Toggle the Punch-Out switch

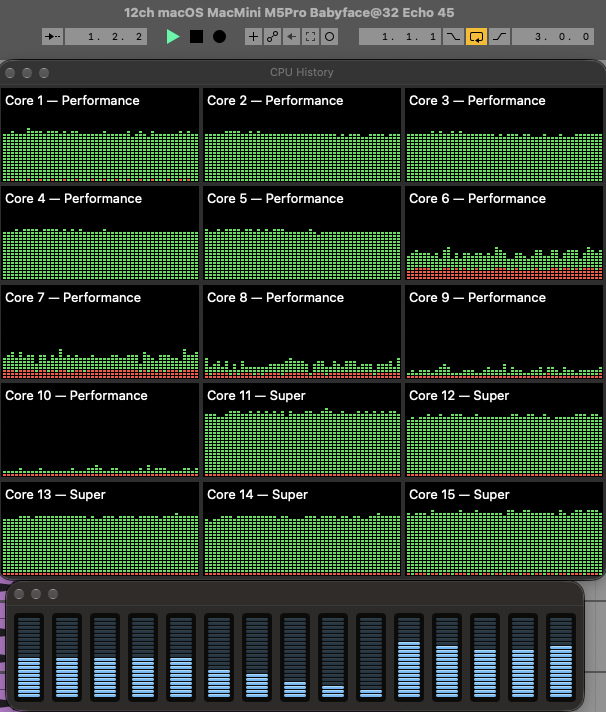(x=499, y=37)
